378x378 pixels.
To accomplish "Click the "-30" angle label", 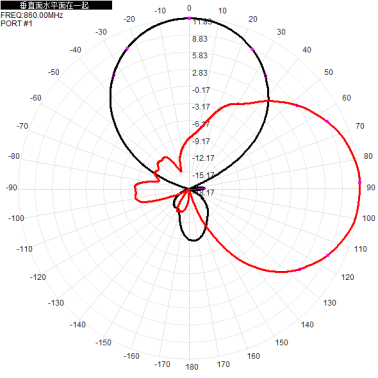I will [x=101, y=32].
